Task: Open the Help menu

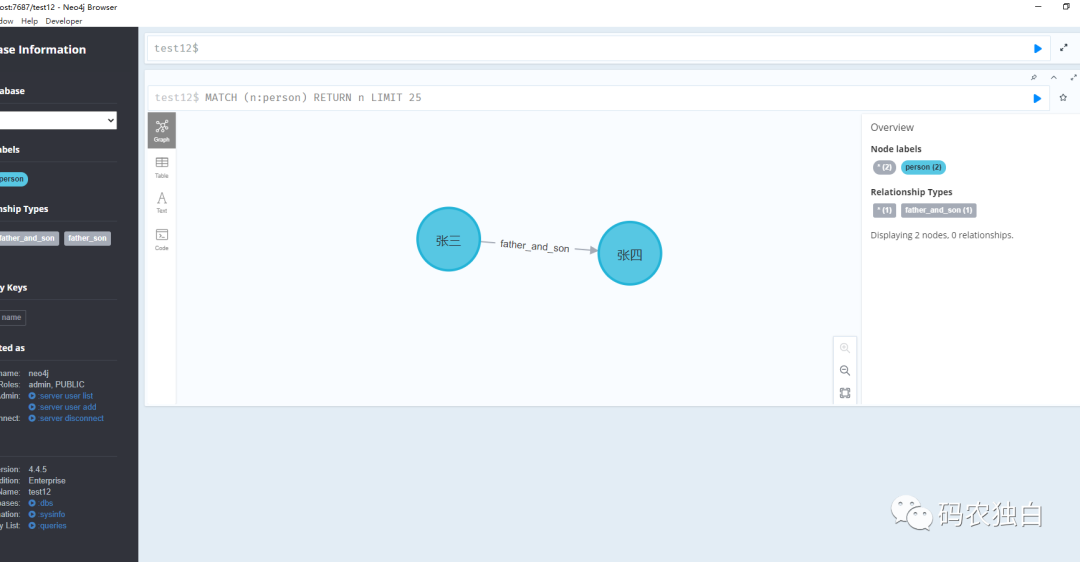Action: click(30, 21)
